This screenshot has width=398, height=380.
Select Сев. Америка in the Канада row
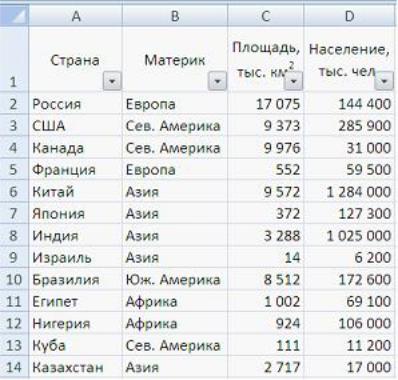[x=175, y=148]
